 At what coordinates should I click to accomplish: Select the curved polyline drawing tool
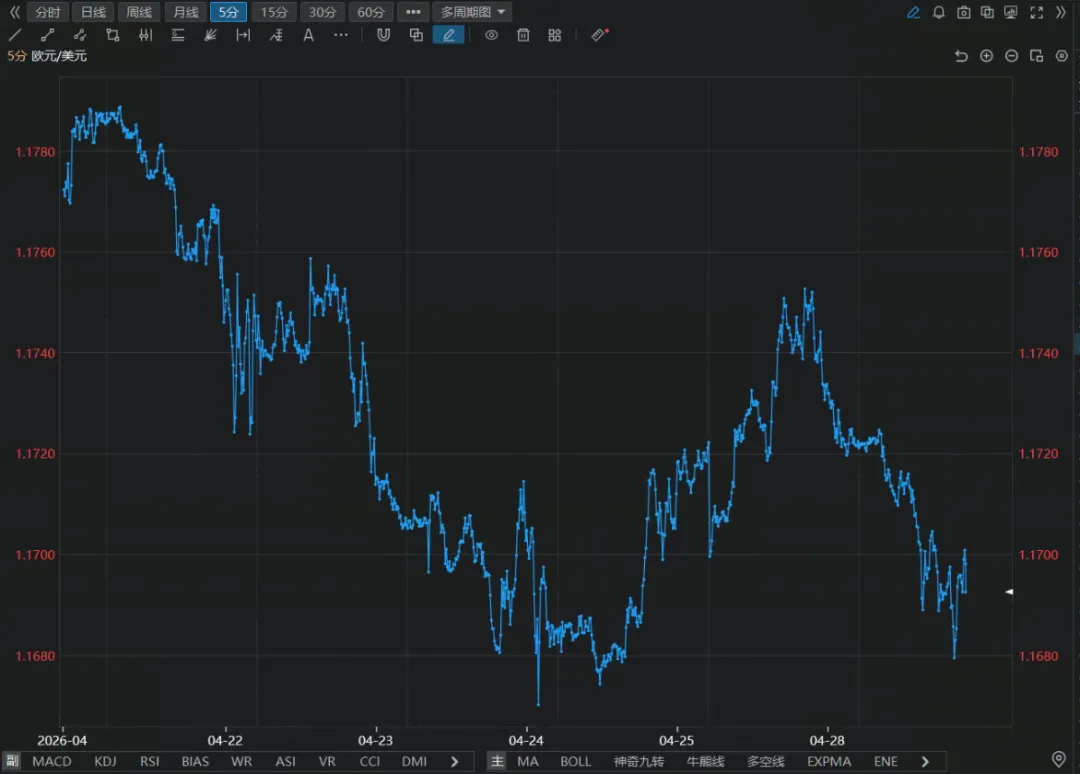click(80, 35)
